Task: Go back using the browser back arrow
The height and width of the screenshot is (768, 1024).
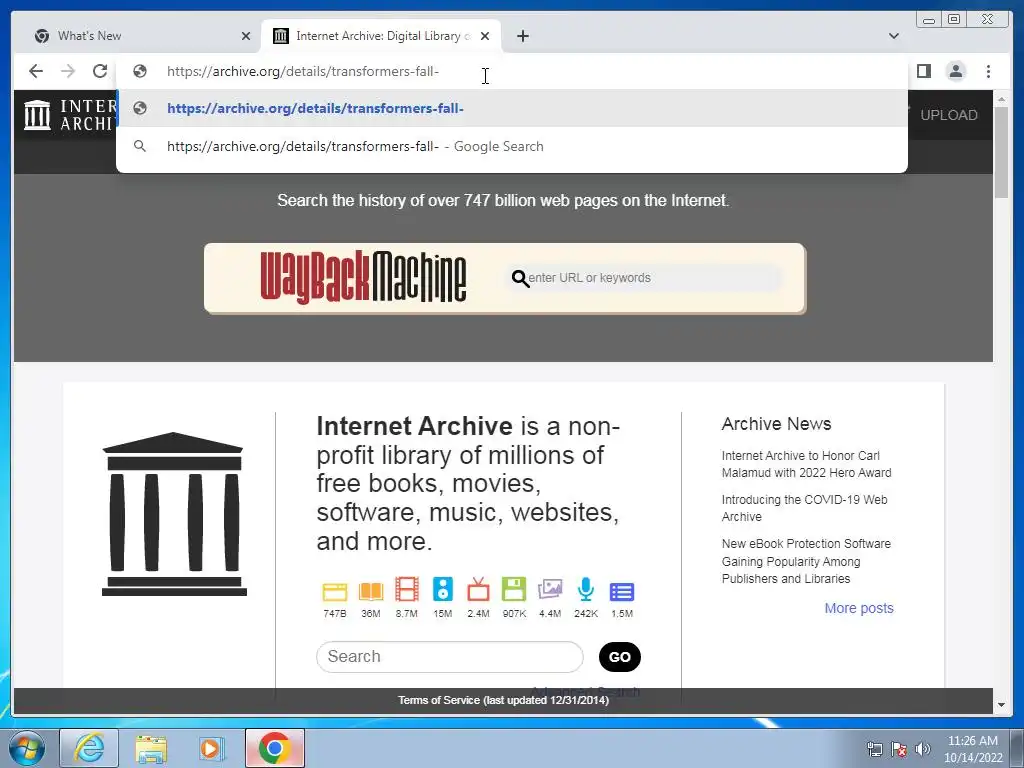Action: click(36, 71)
